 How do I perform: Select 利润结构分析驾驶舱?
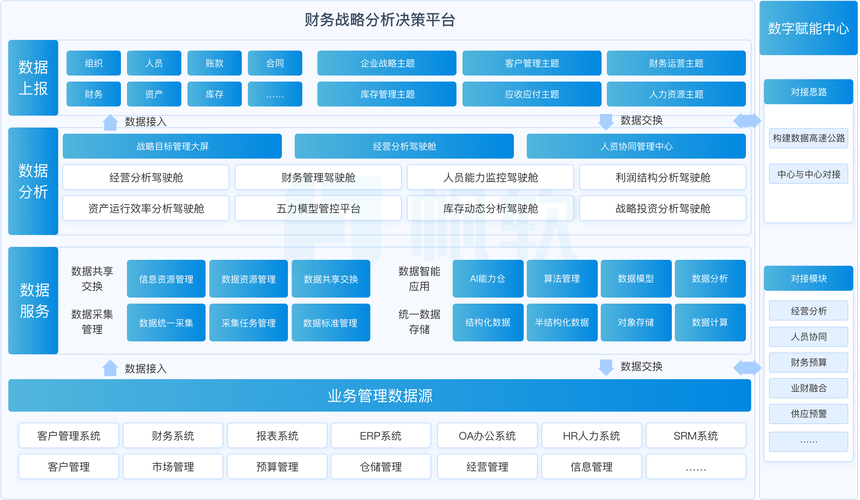click(663, 177)
